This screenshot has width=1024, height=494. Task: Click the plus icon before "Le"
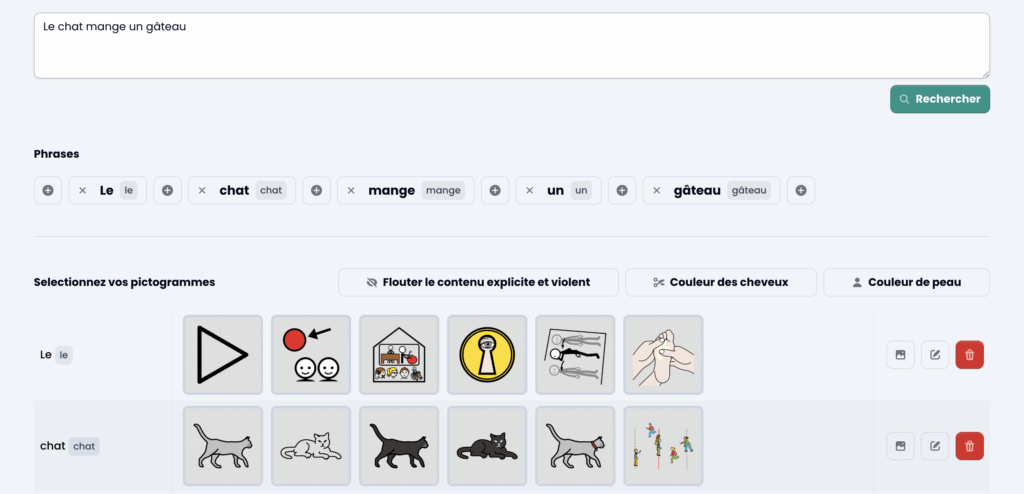point(48,190)
